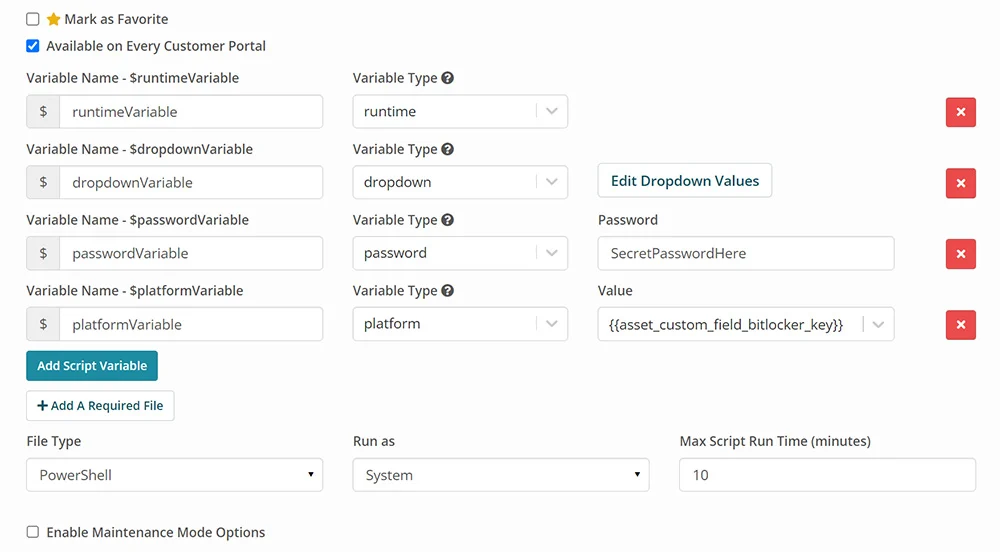Image resolution: width=1000 pixels, height=552 pixels.
Task: Delete the runtimeVariable row with red X
Action: click(960, 112)
